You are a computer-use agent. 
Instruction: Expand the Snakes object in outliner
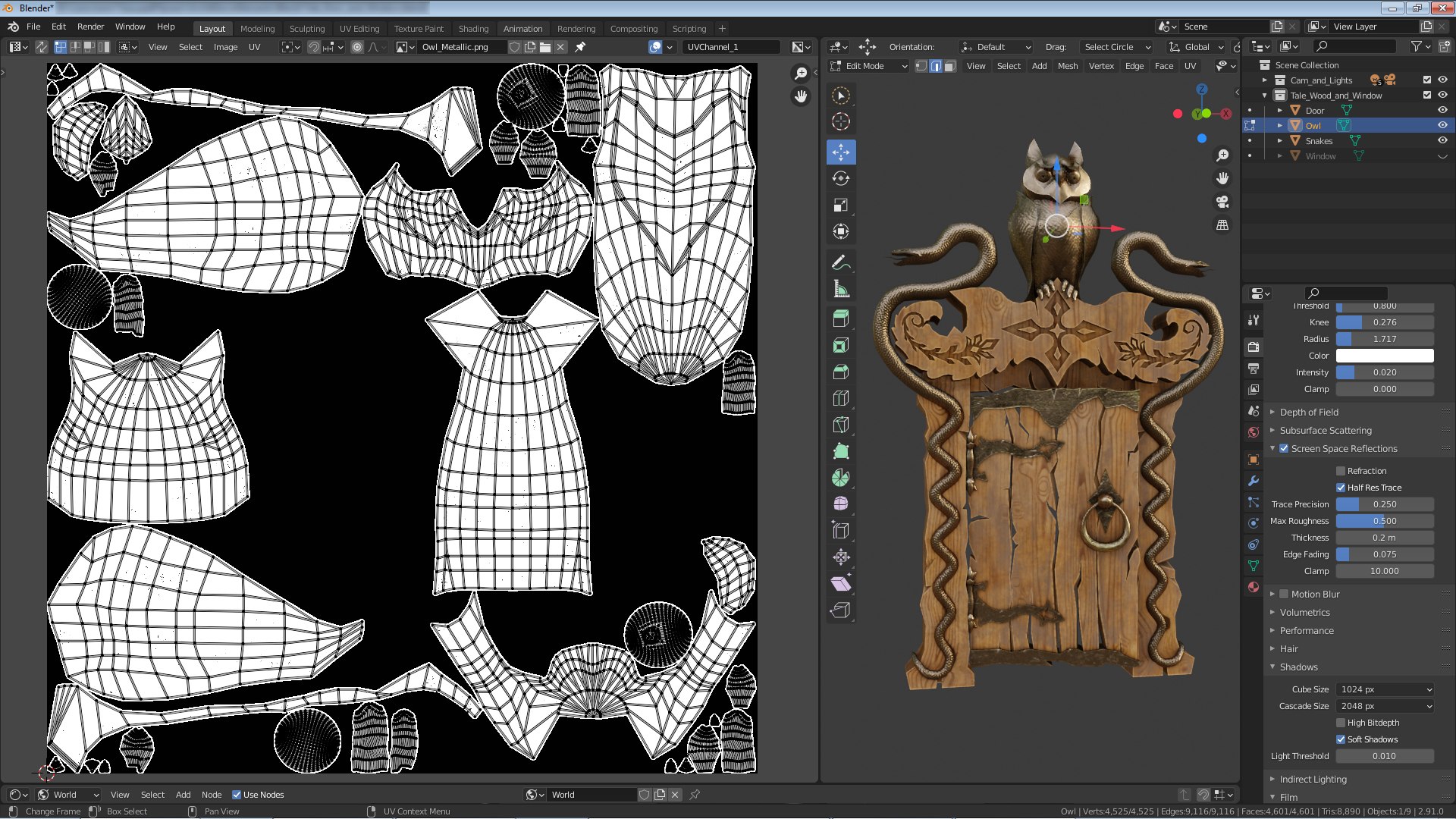(x=1280, y=141)
